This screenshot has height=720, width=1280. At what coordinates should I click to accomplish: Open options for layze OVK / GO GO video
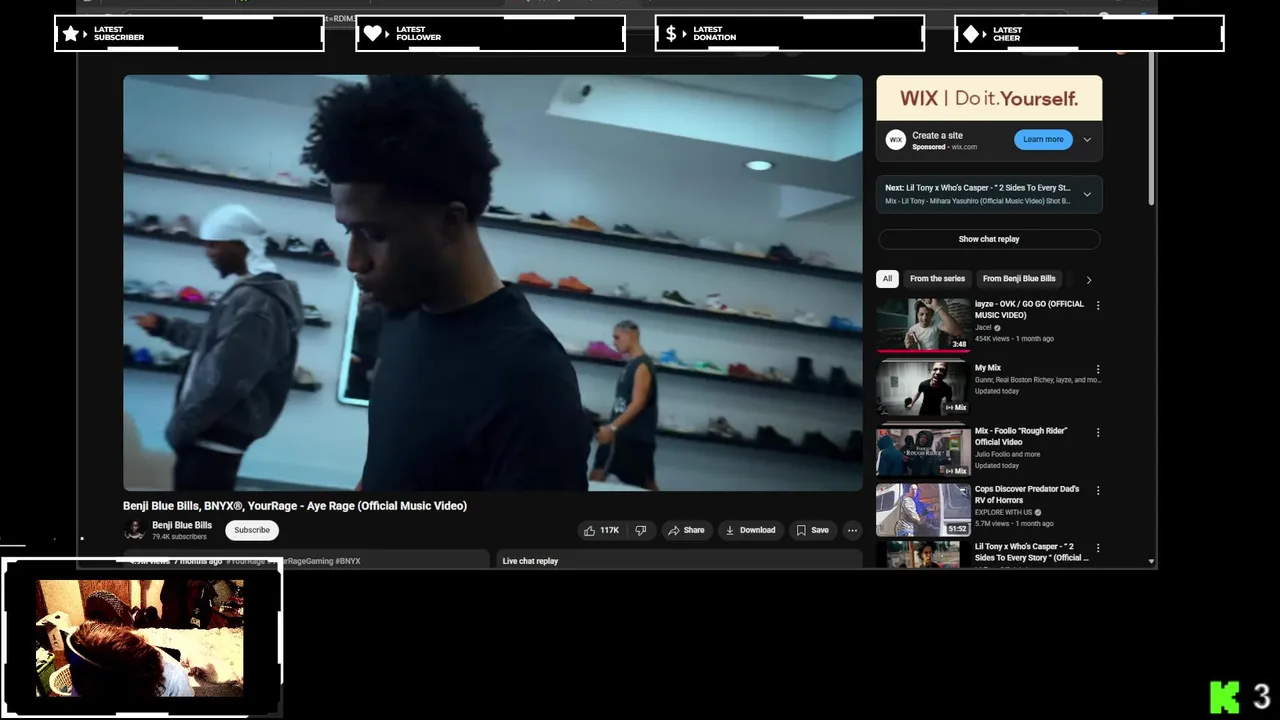(1098, 305)
